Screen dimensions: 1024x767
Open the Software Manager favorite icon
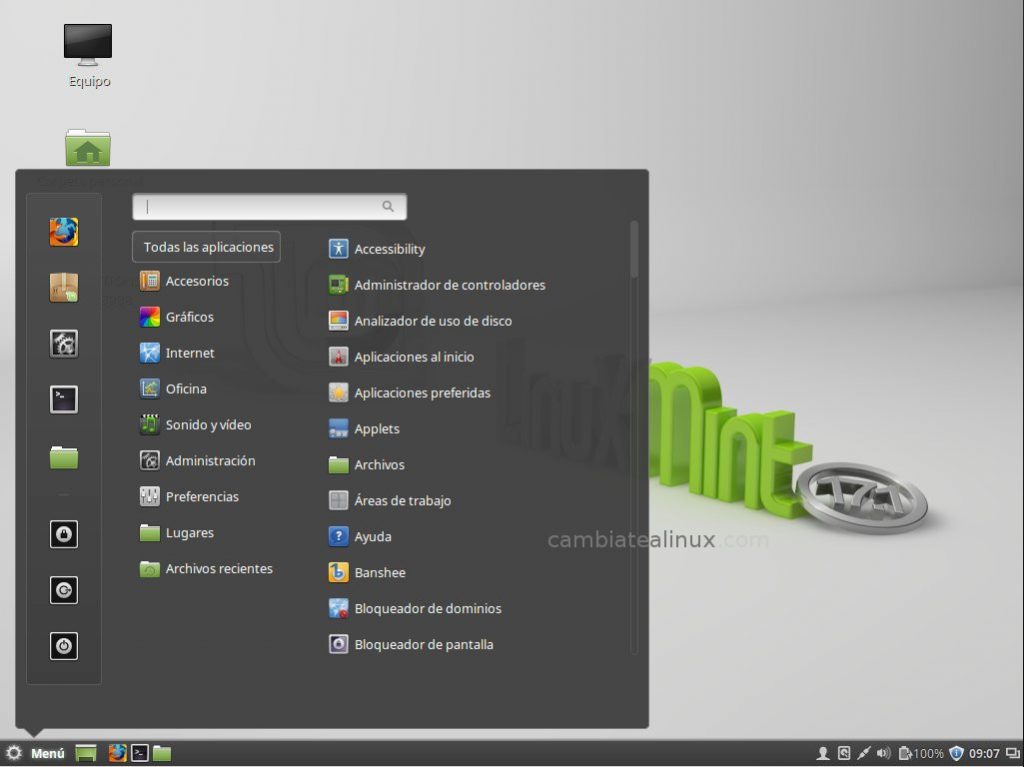64,288
